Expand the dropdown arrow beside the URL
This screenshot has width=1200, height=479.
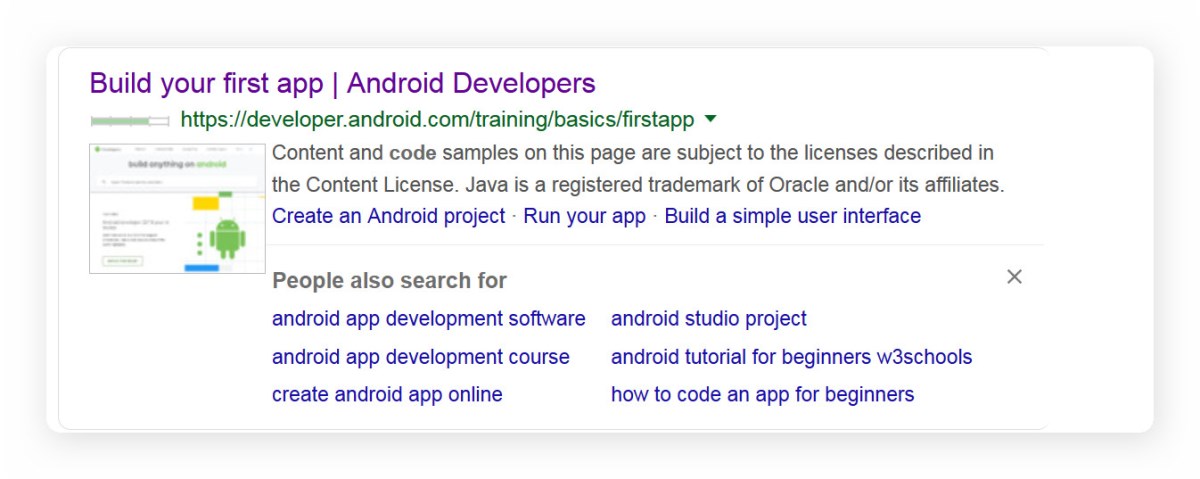711,119
